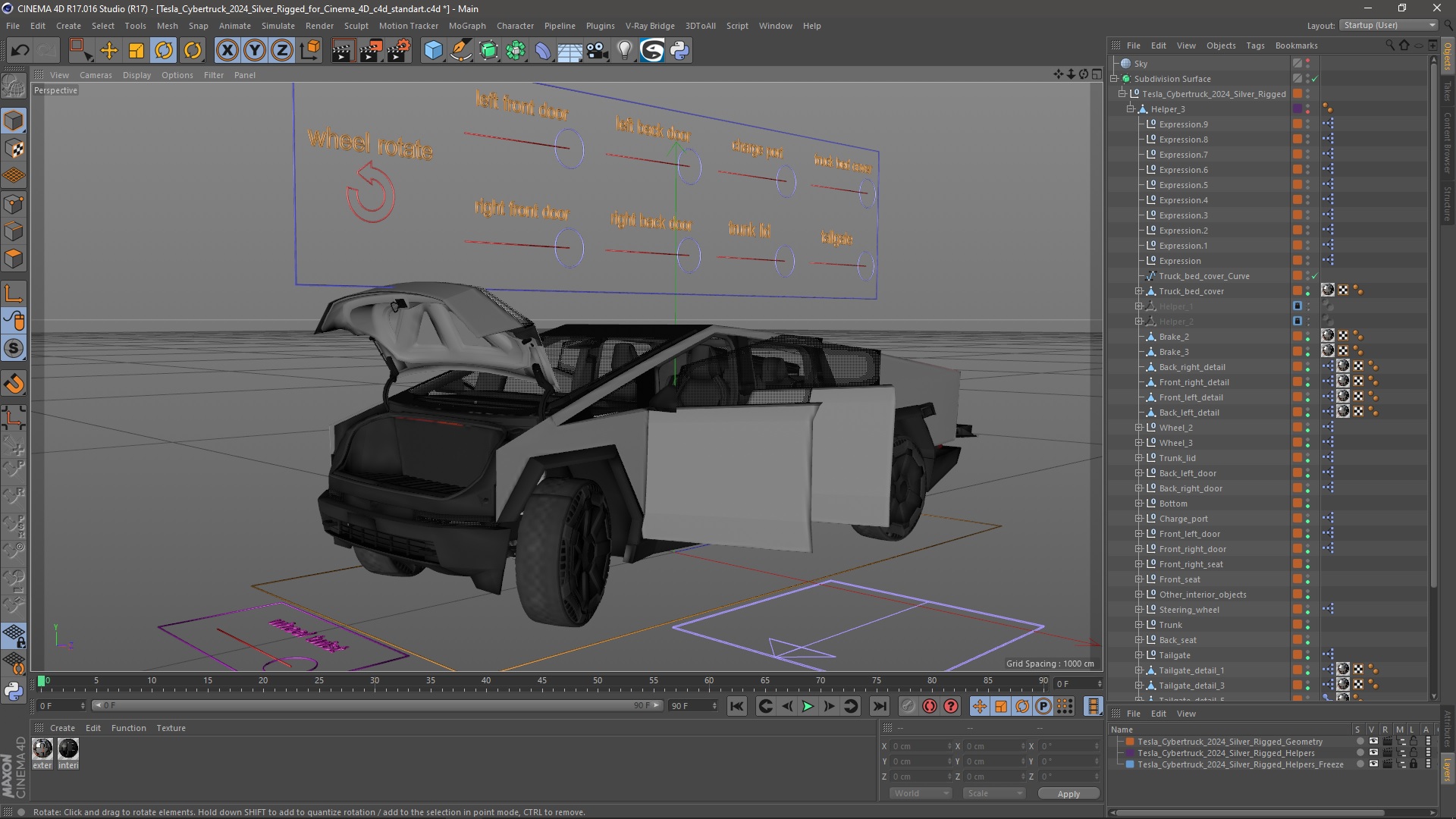Screen dimensions: 1456x819
Task: Open the Cameras viewport menu
Action: (96, 75)
